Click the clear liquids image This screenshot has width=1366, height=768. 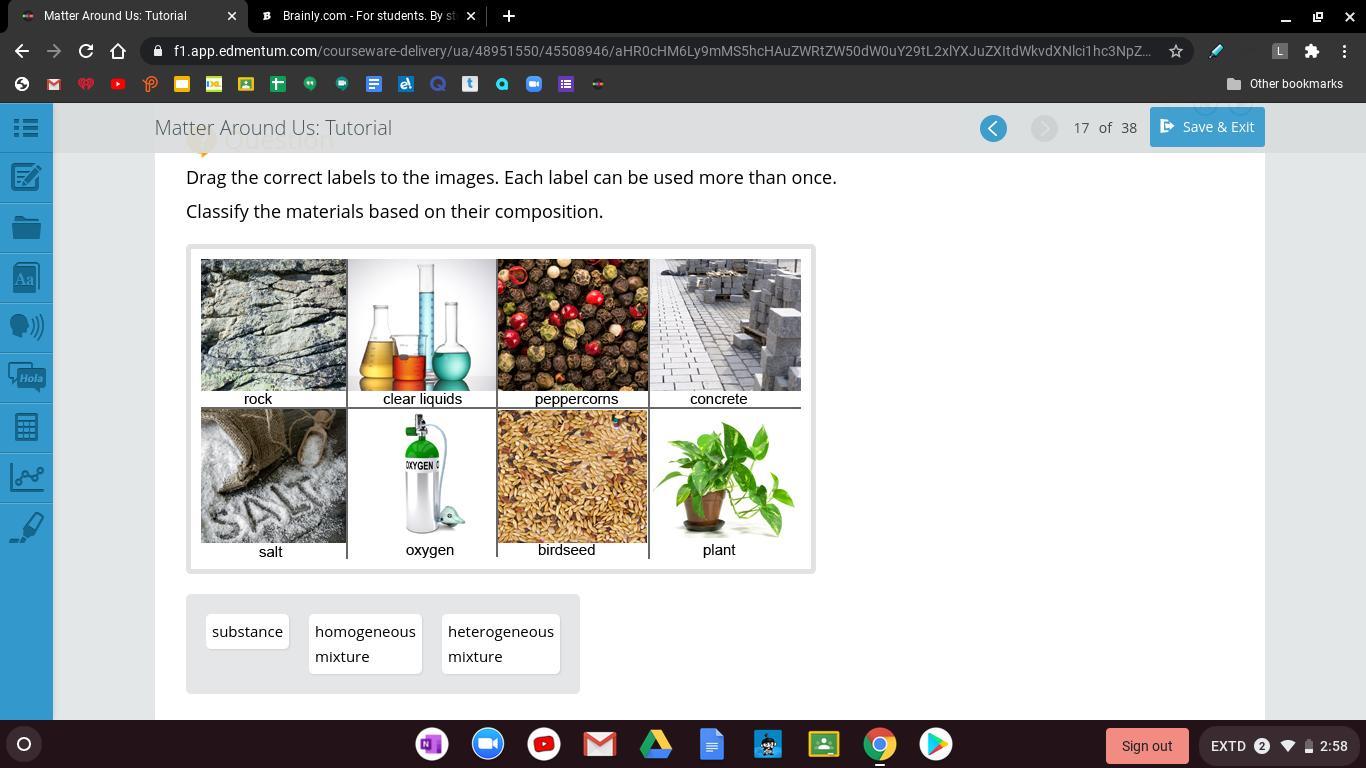click(x=422, y=325)
